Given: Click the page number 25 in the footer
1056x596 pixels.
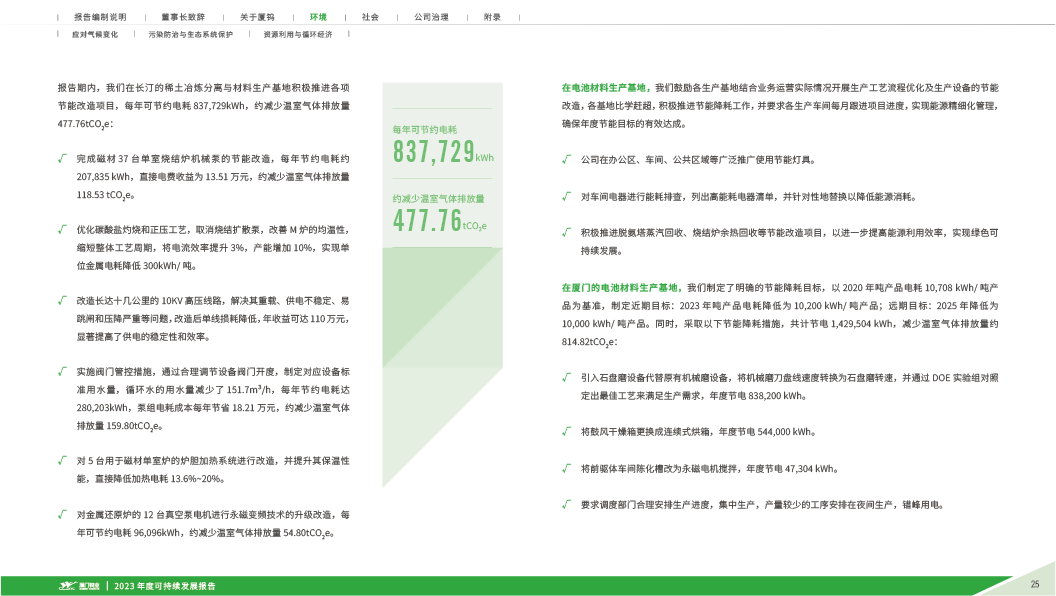Looking at the screenshot, I should [x=1035, y=584].
